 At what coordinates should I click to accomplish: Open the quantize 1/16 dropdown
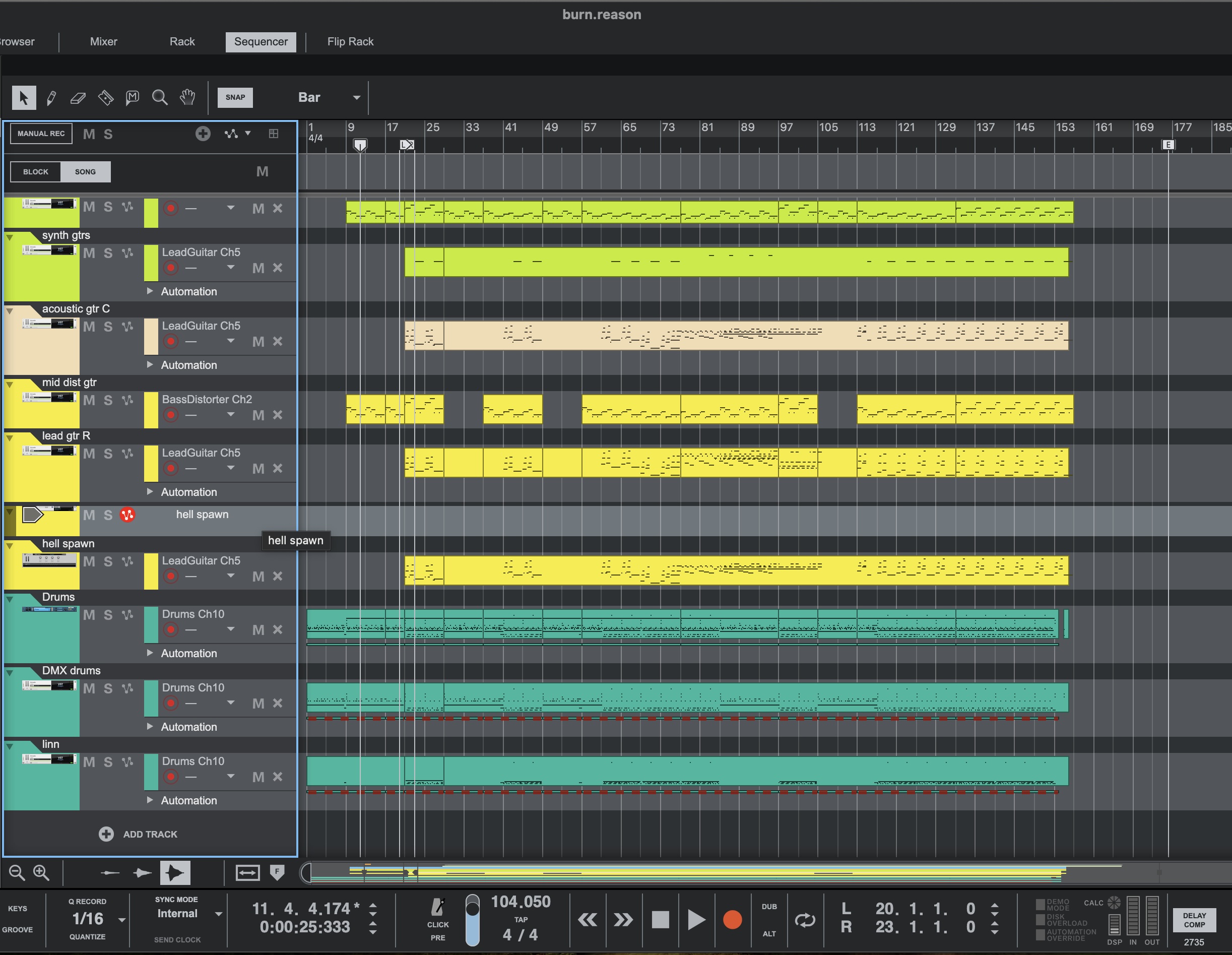pos(122,920)
